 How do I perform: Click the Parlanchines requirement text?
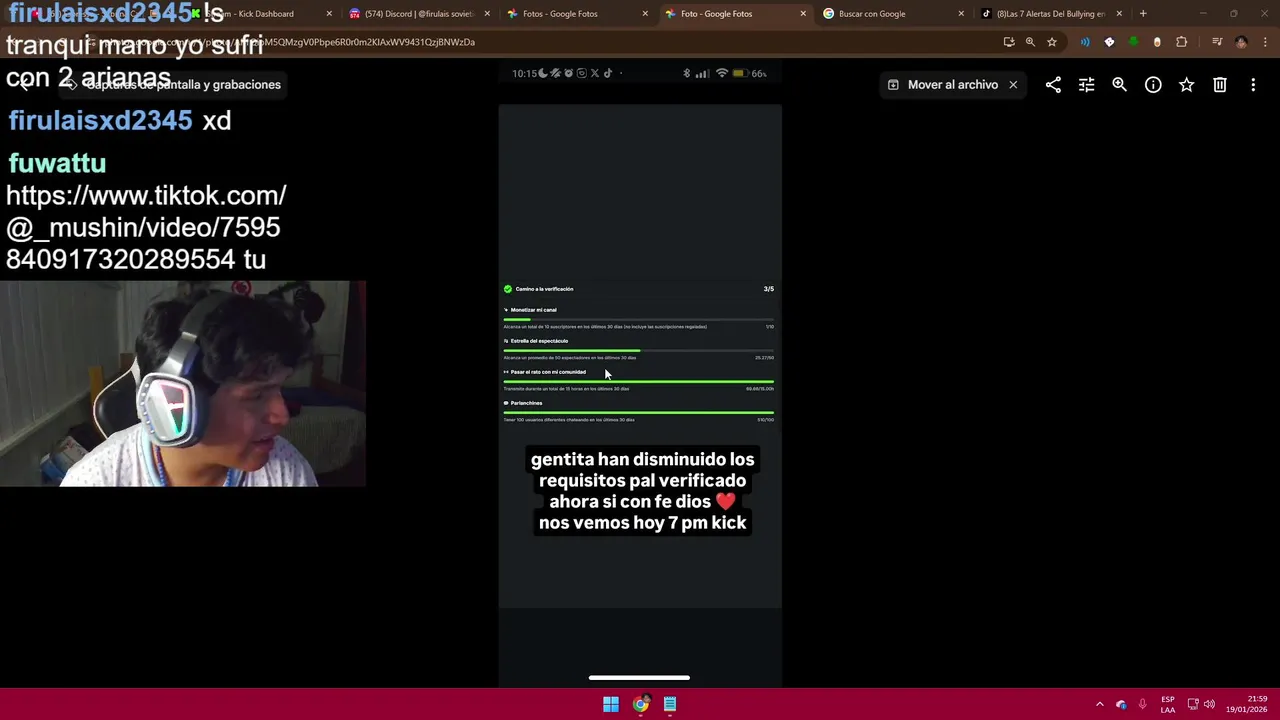(526, 403)
